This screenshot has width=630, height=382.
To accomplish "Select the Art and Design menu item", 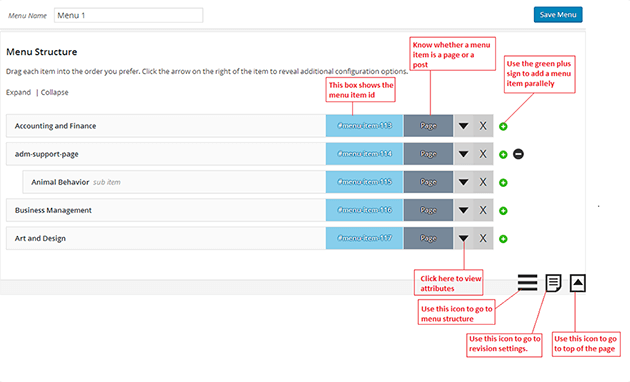I will coord(166,239).
